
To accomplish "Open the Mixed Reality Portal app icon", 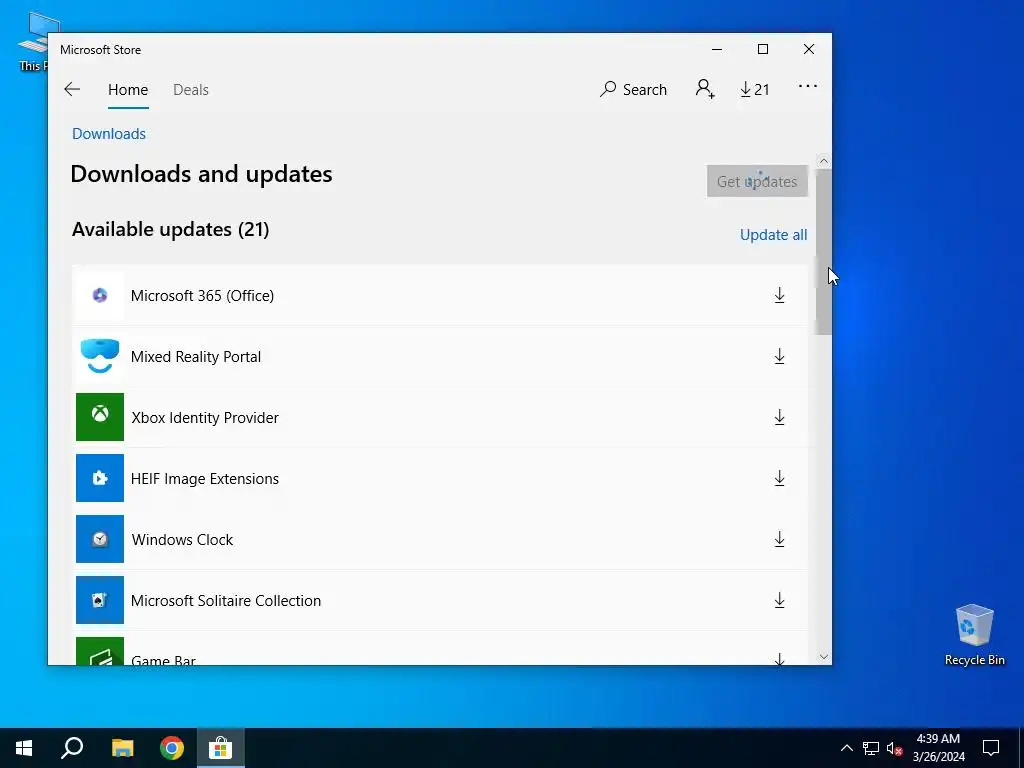I will (x=100, y=357).
